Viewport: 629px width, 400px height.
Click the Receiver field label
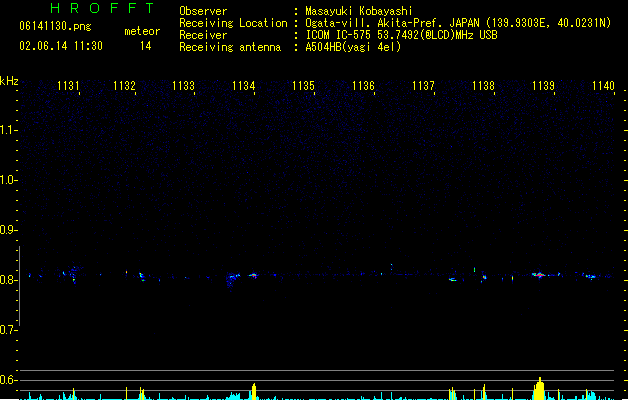[x=203, y=35]
